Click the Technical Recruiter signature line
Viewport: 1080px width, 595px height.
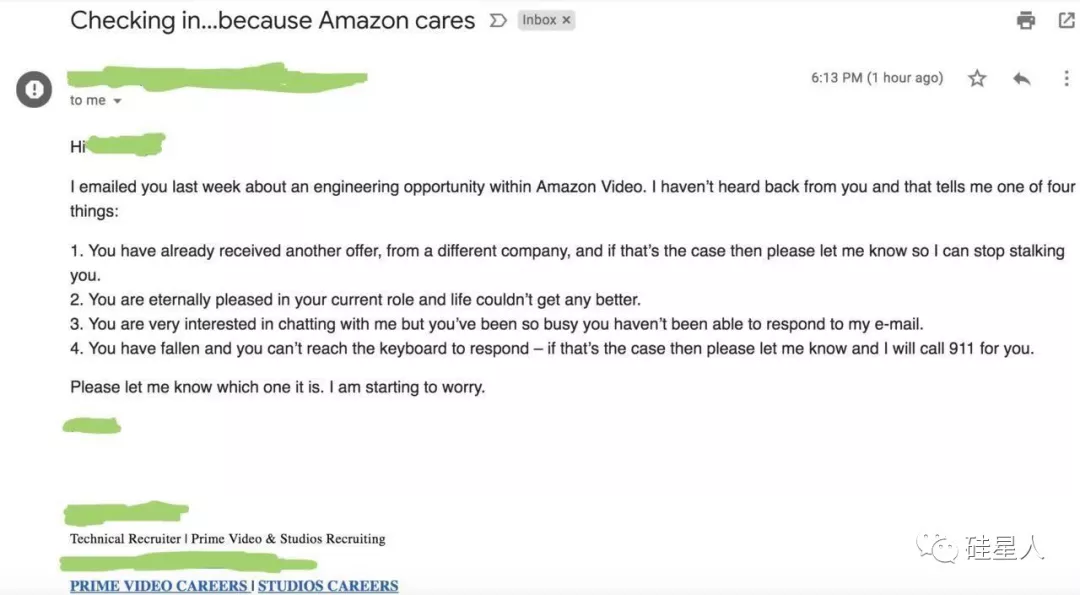pos(227,539)
